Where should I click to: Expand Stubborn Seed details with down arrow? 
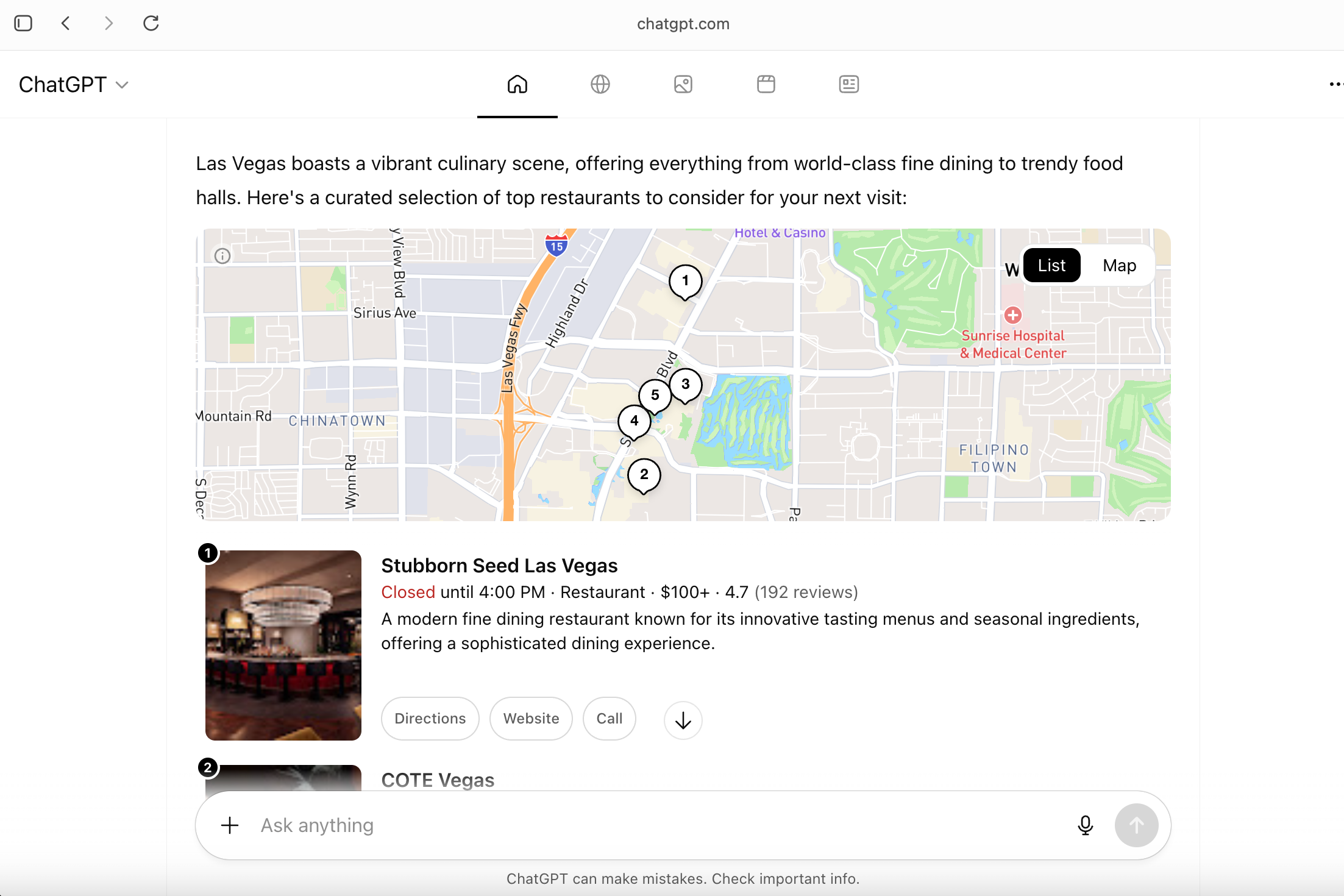pos(683,720)
